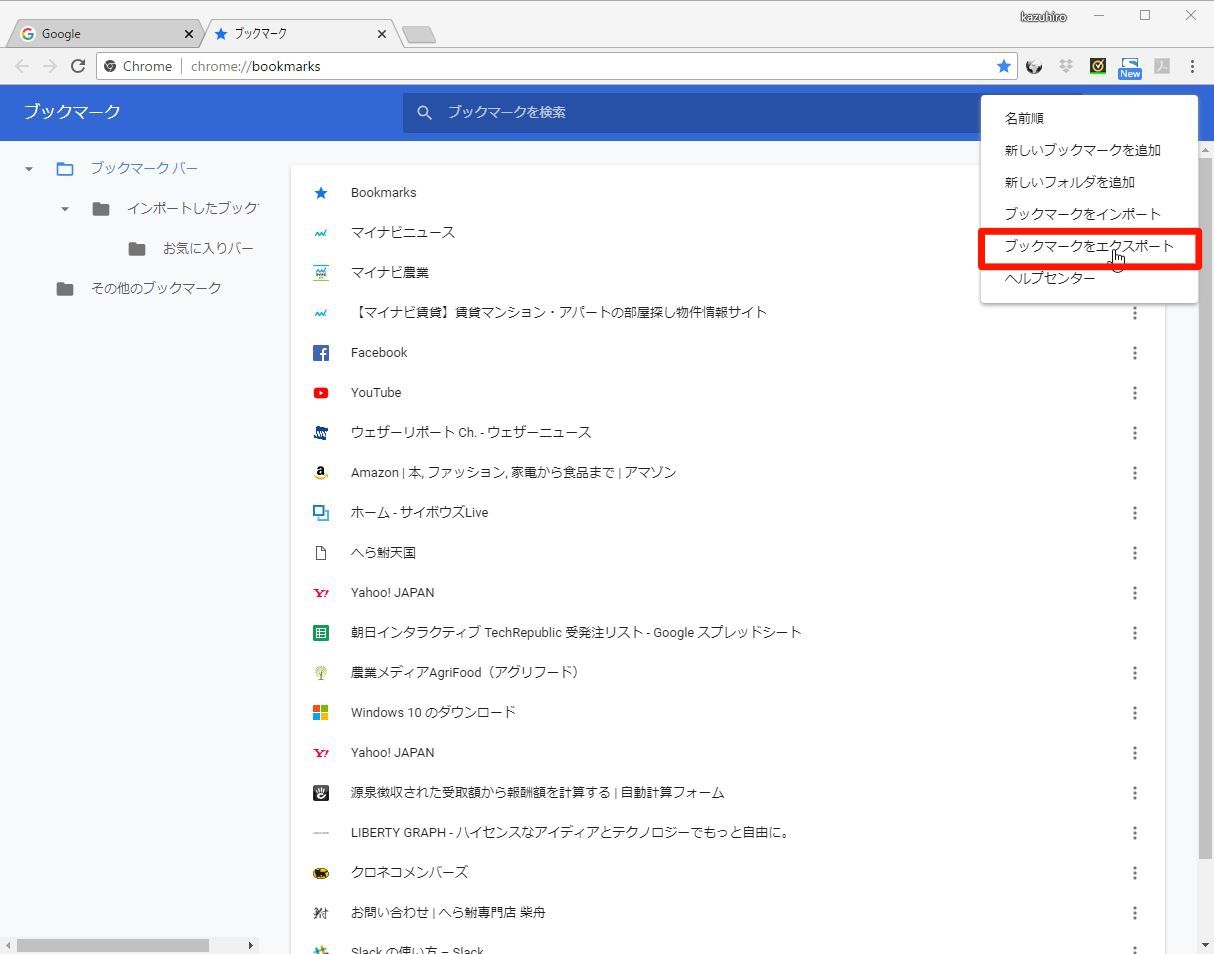Collapse the インポートしたブック folder arrow
This screenshot has height=954, width=1214.
pos(65,209)
